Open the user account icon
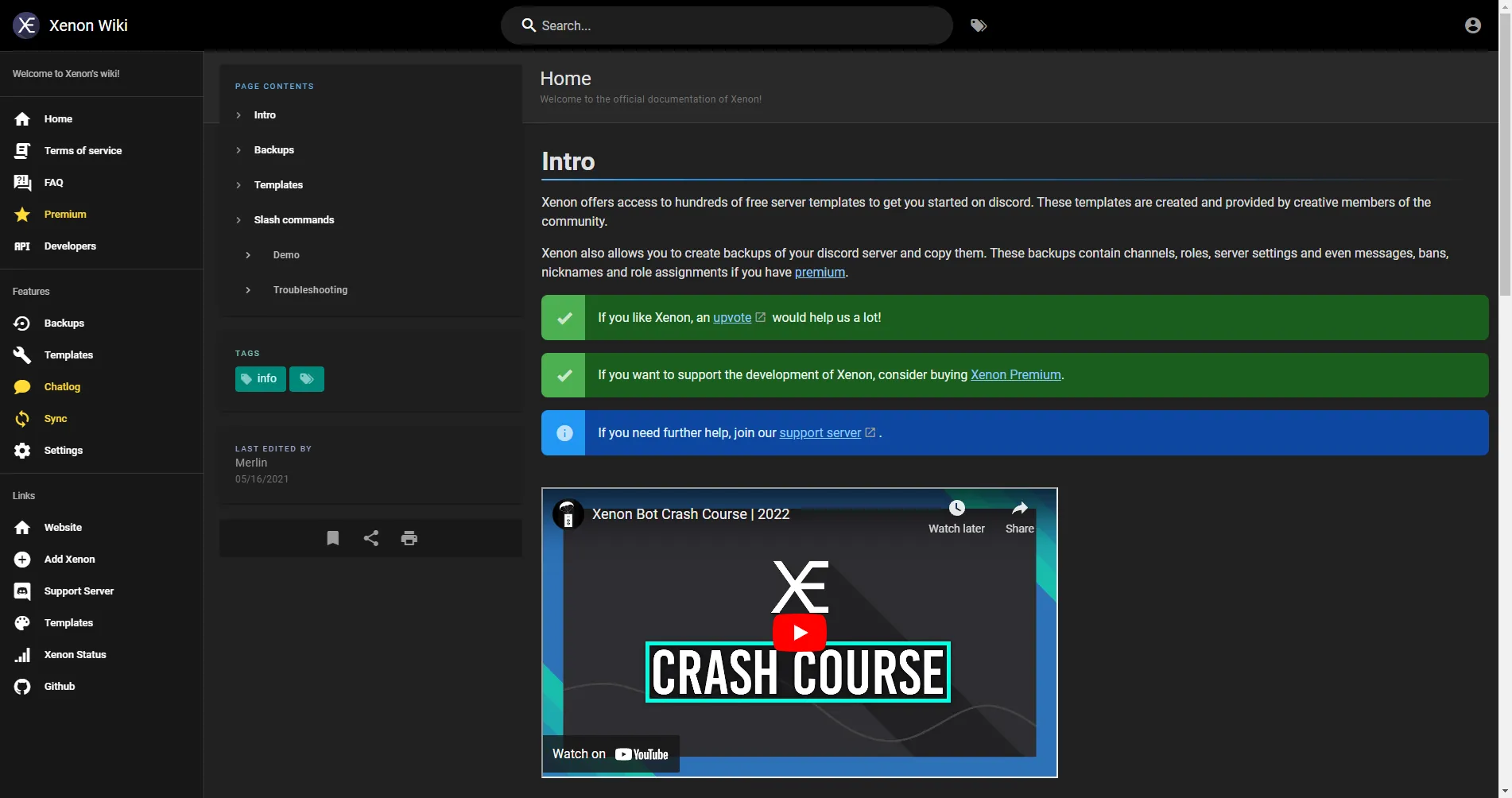This screenshot has height=798, width=1512. click(x=1473, y=25)
